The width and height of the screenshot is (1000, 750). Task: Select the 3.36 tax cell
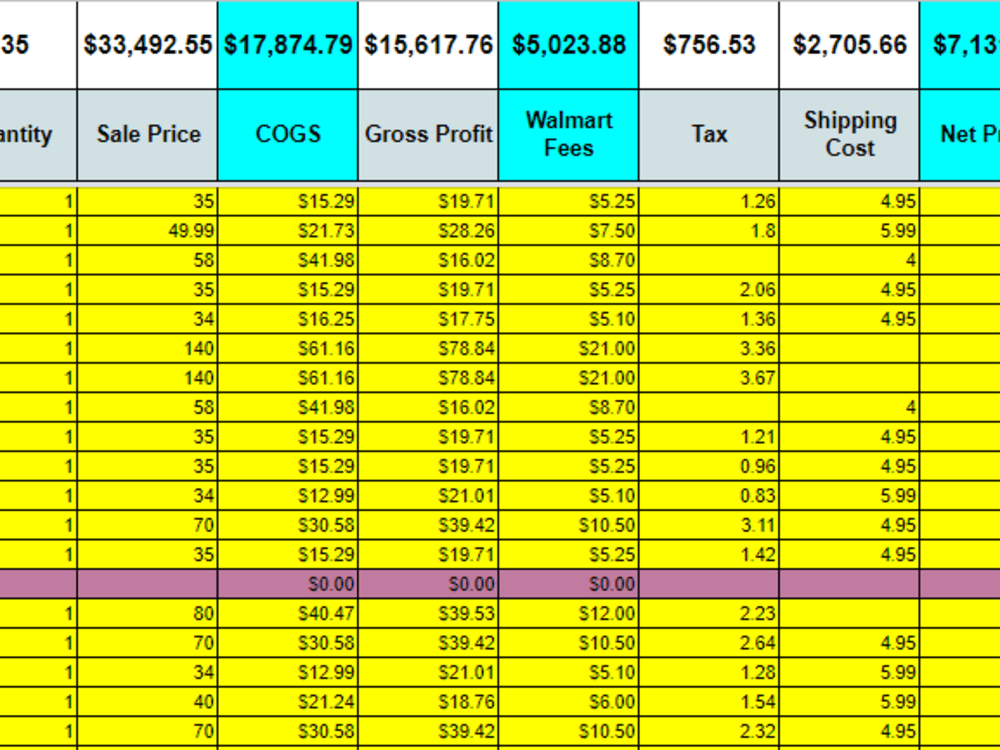(709, 348)
